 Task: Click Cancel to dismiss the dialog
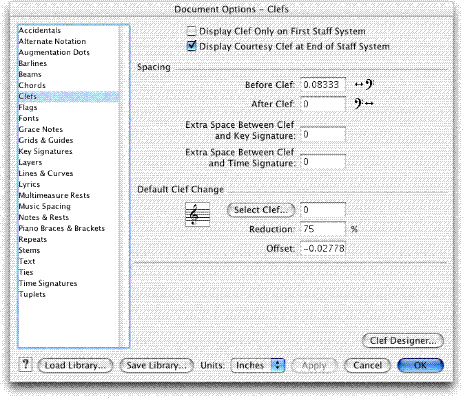pos(368,365)
